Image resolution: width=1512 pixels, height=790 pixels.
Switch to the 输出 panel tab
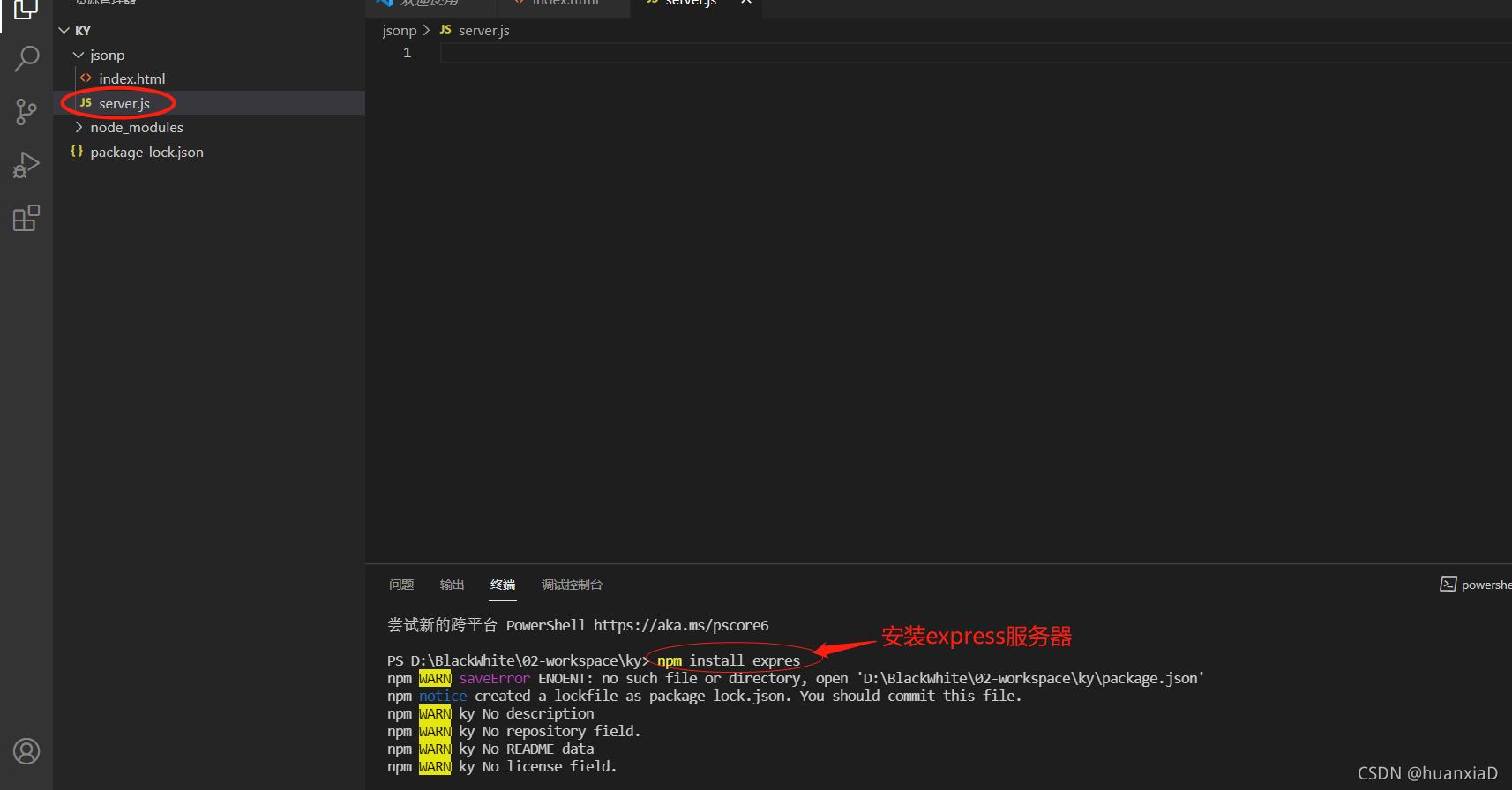[x=452, y=585]
